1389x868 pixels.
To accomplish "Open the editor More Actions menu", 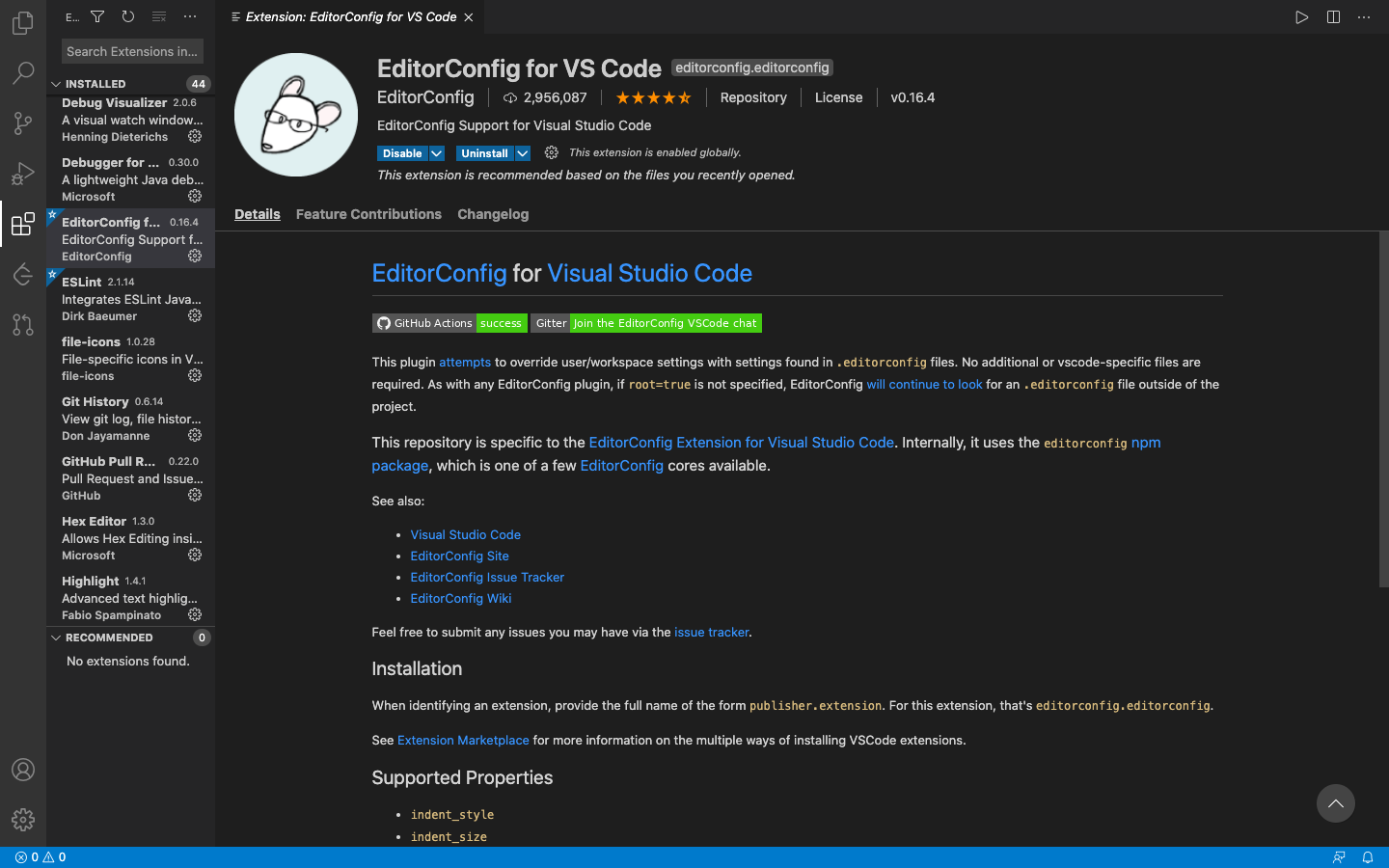I will point(1363,16).
